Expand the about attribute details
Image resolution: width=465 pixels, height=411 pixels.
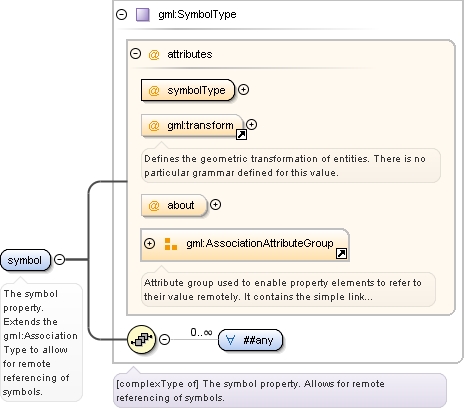point(216,205)
